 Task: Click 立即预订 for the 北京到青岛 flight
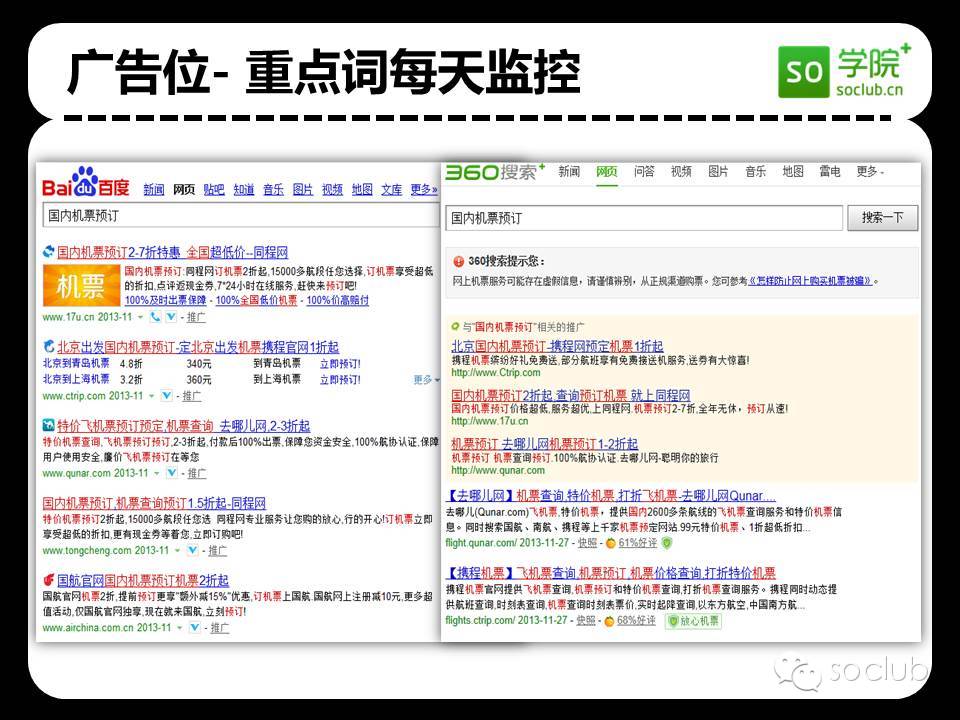coord(340,364)
